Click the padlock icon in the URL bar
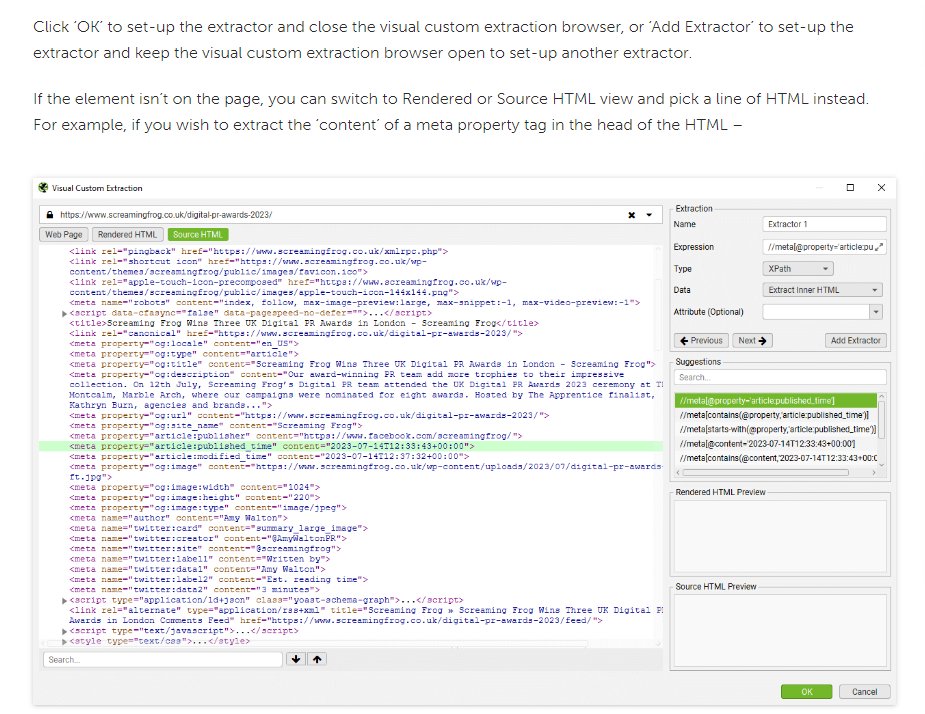 coord(50,215)
